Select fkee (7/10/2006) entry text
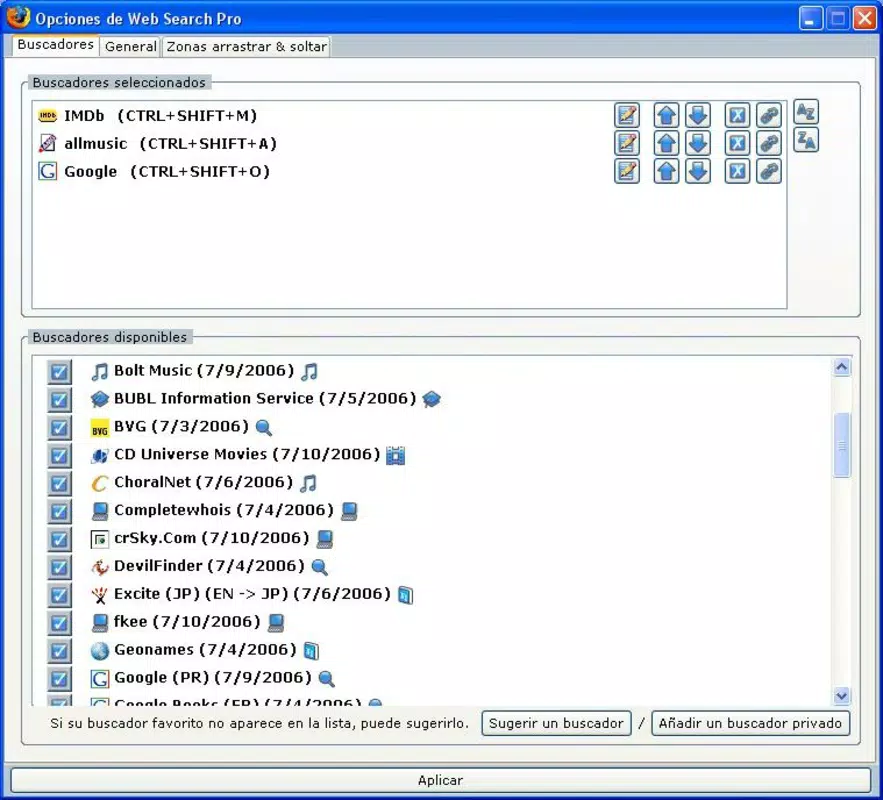Image resolution: width=883 pixels, height=800 pixels. pyautogui.click(x=187, y=622)
